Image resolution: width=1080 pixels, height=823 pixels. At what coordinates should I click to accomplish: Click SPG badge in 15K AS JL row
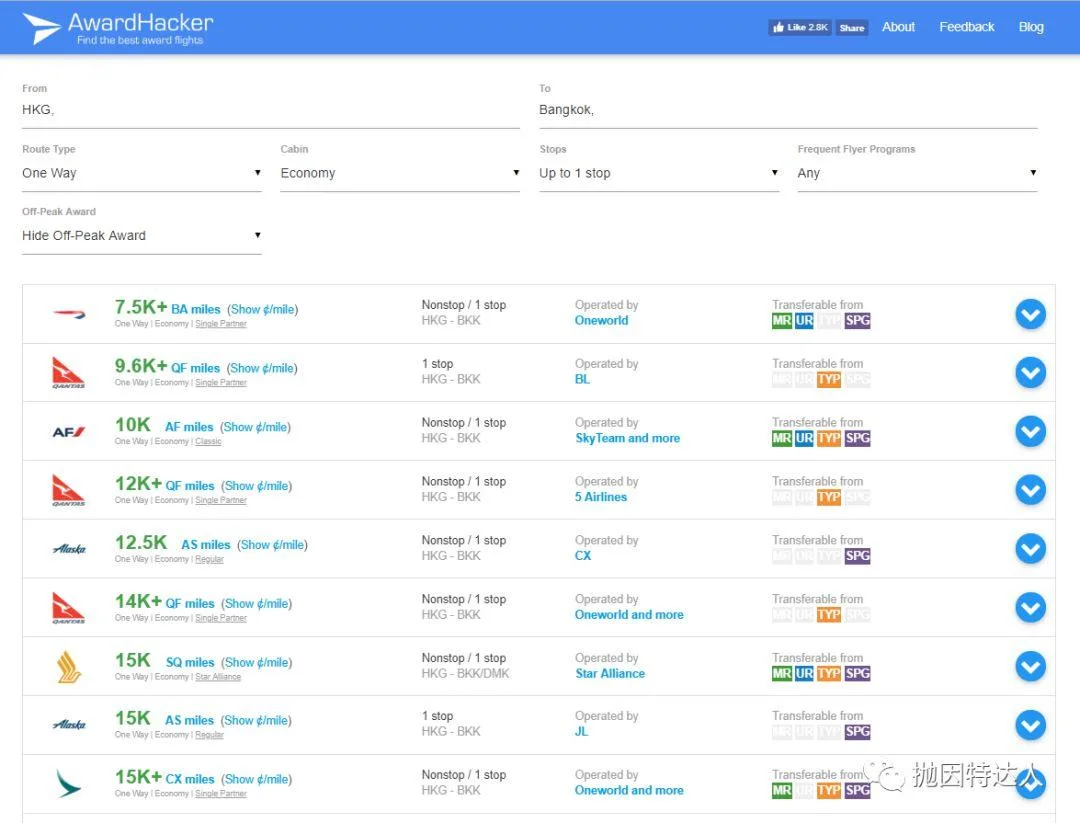(858, 731)
